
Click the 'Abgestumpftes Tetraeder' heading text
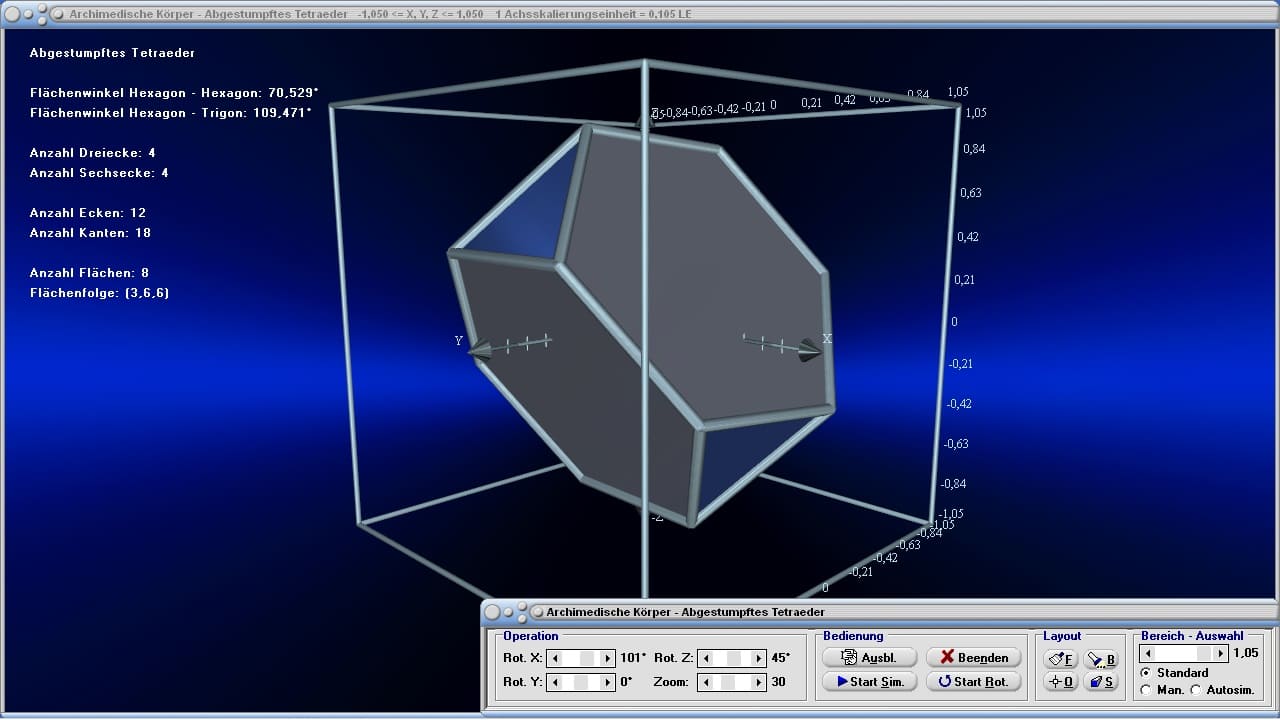click(113, 53)
